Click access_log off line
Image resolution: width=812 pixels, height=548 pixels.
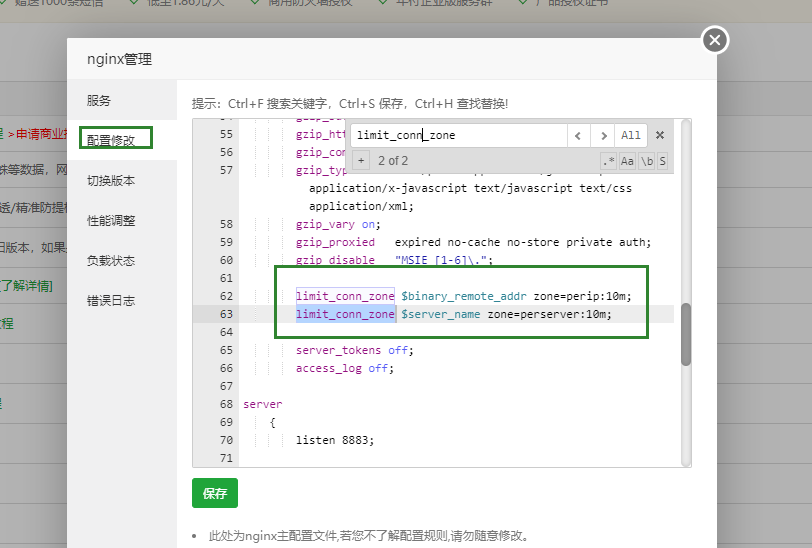(x=344, y=368)
